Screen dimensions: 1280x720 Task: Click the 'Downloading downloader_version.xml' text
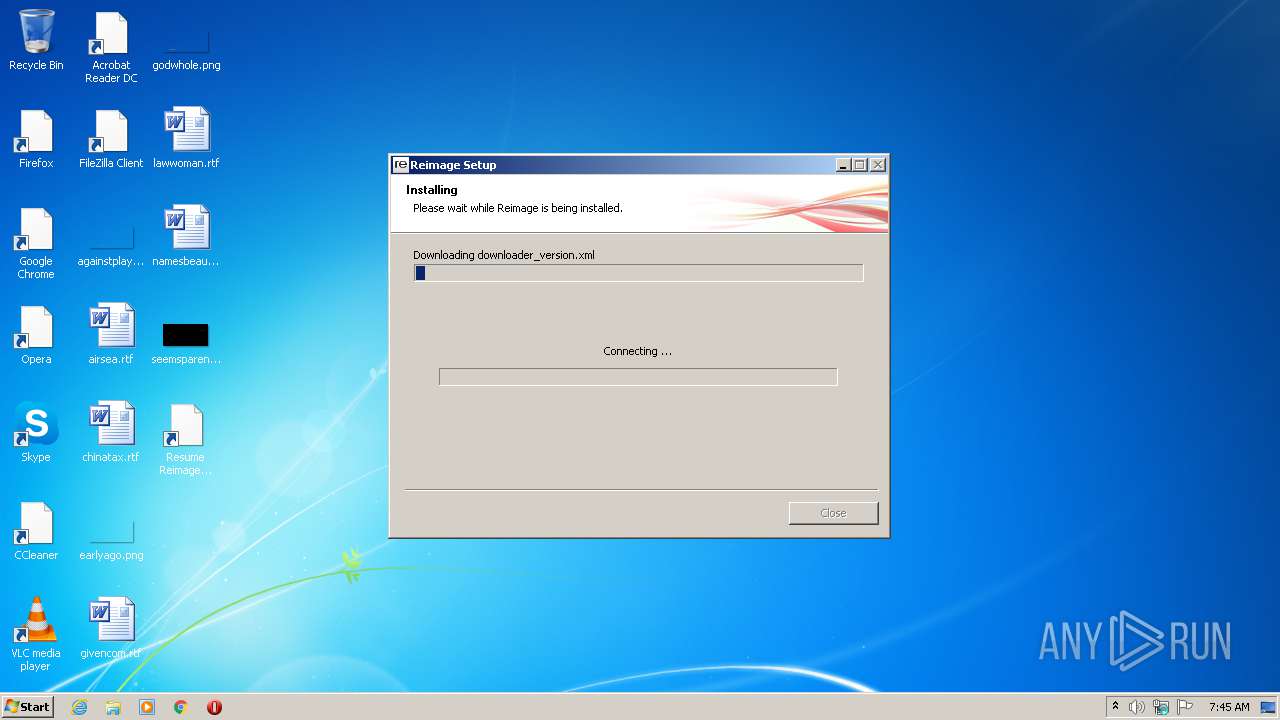[x=504, y=255]
